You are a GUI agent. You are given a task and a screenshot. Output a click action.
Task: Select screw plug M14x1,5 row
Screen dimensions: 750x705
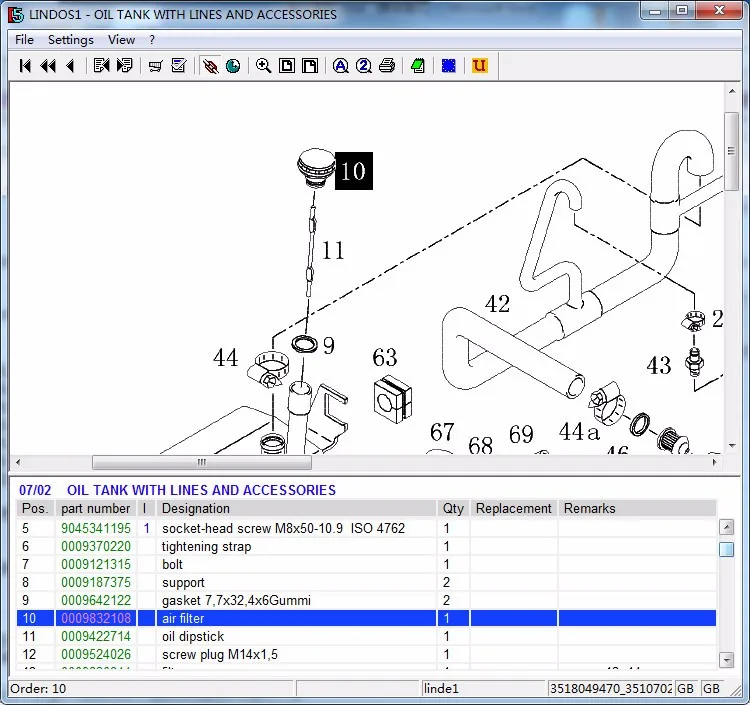pyautogui.click(x=366, y=654)
